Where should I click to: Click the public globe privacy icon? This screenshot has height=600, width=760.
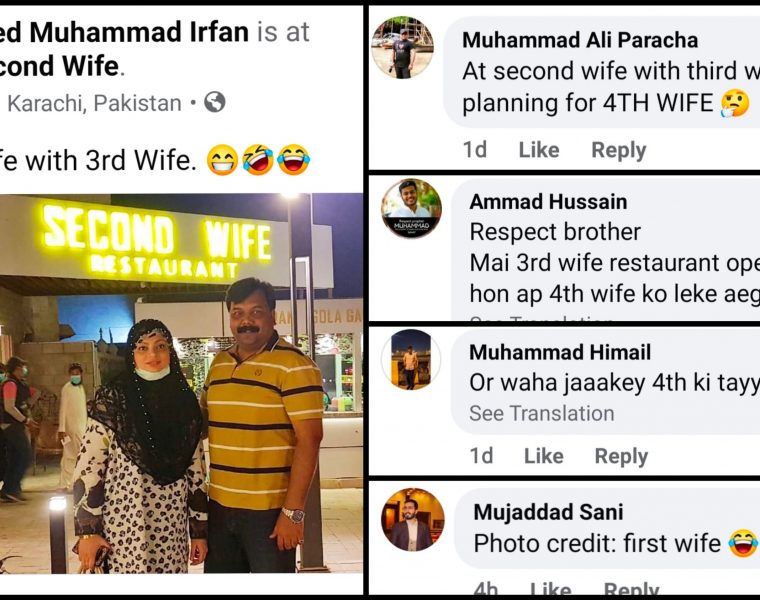215,102
